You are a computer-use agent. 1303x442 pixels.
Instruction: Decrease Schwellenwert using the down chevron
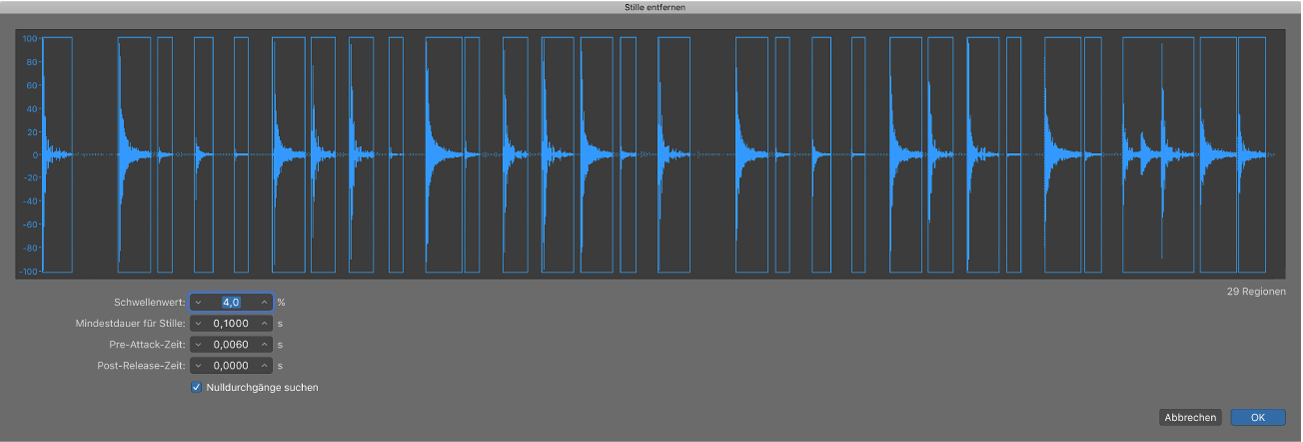click(x=198, y=302)
